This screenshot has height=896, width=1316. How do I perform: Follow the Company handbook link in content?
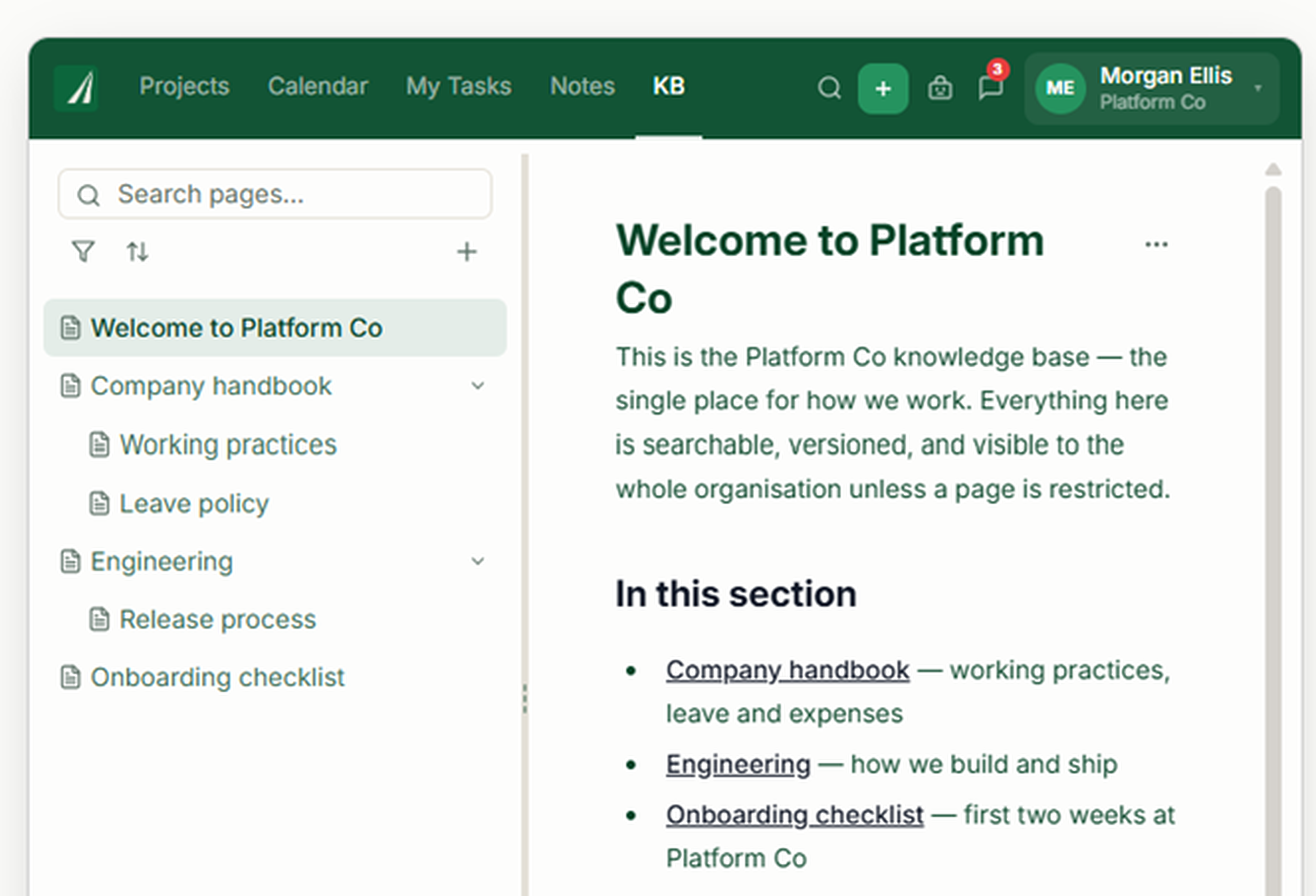click(788, 671)
